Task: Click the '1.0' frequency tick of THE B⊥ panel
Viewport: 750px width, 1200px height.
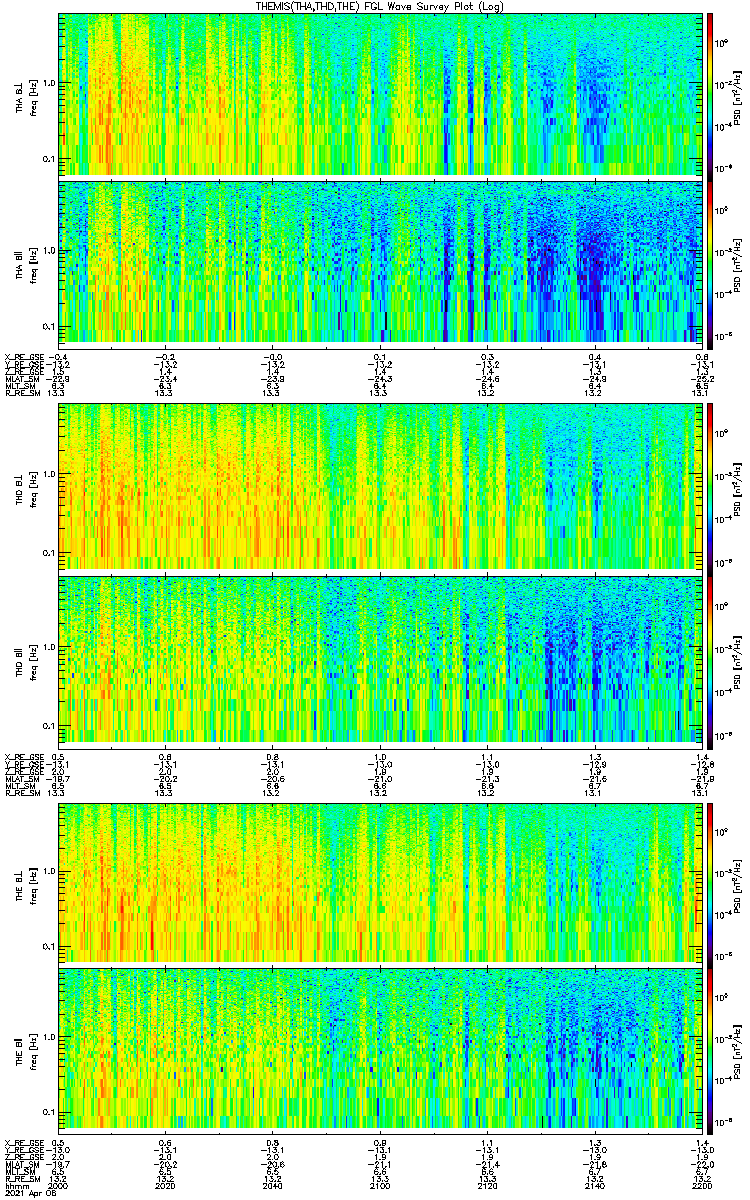Action: (49, 872)
